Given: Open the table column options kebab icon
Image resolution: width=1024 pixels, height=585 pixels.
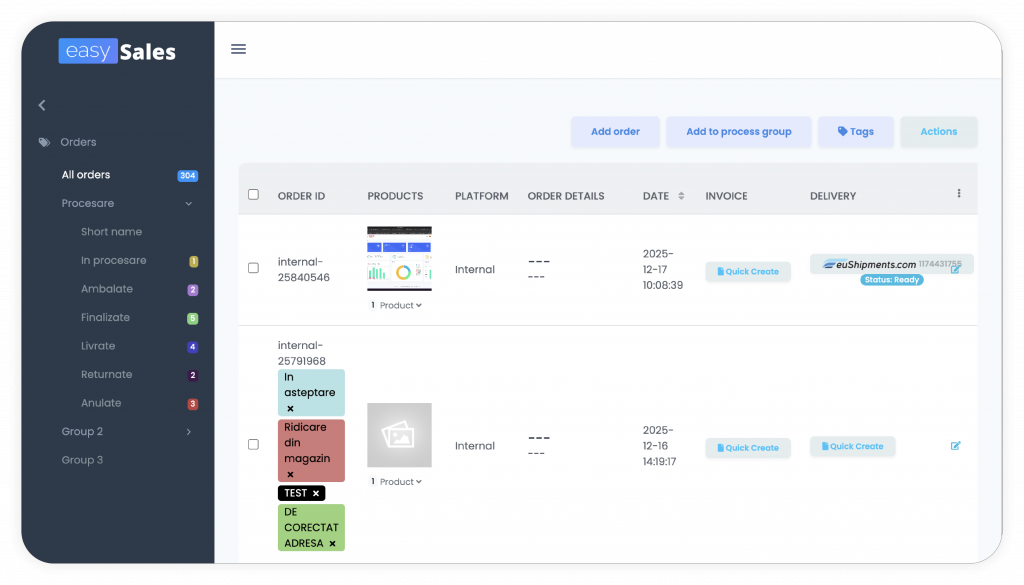Looking at the screenshot, I should 958,194.
